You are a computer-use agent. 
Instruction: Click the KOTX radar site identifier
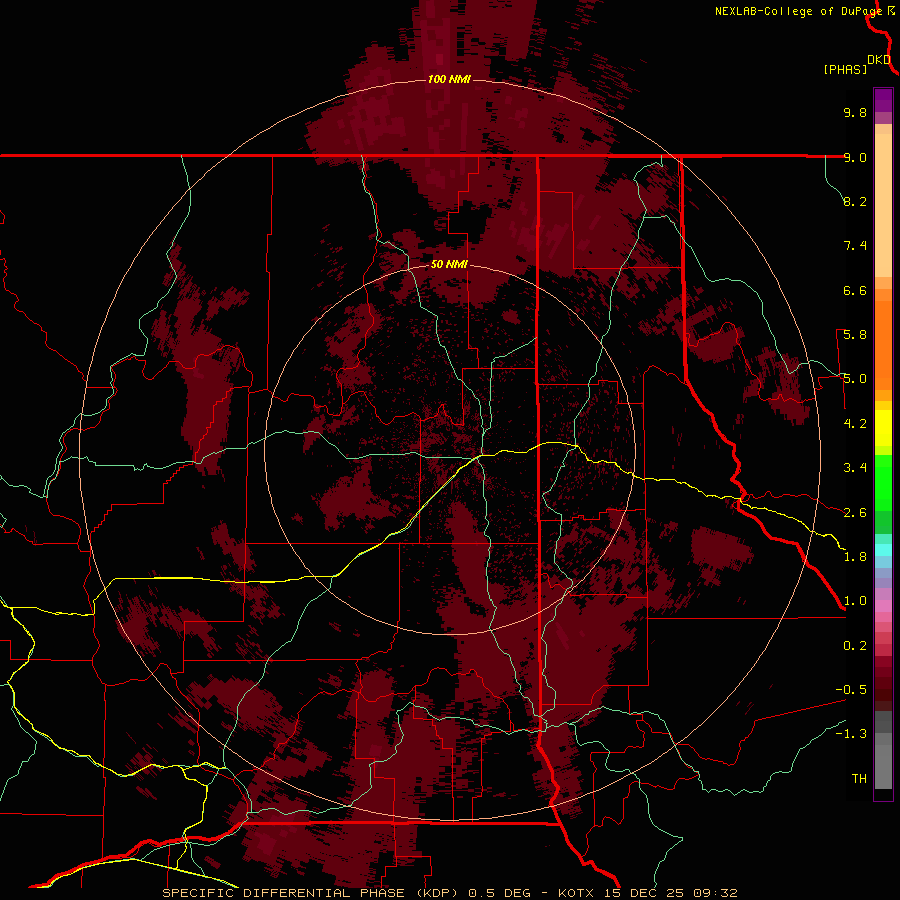[578, 893]
